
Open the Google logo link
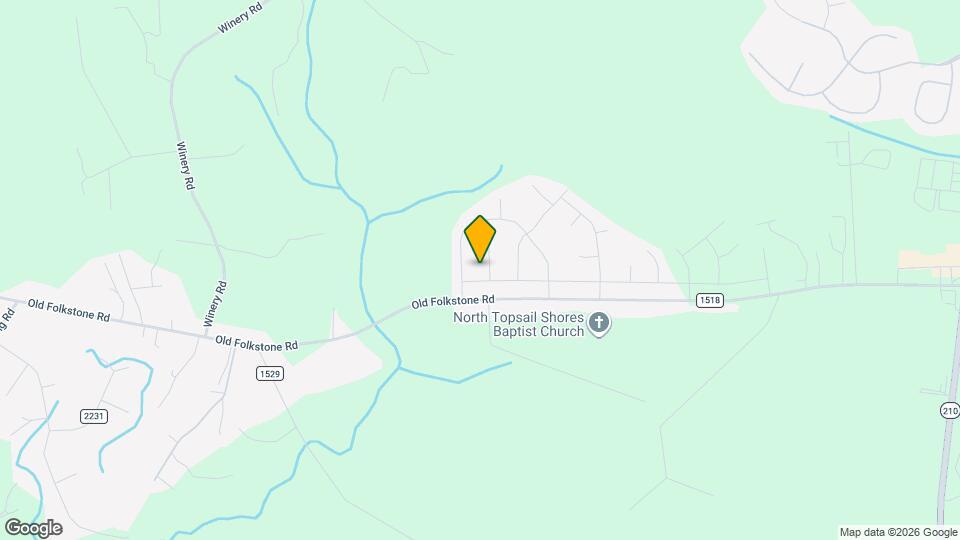point(34,528)
